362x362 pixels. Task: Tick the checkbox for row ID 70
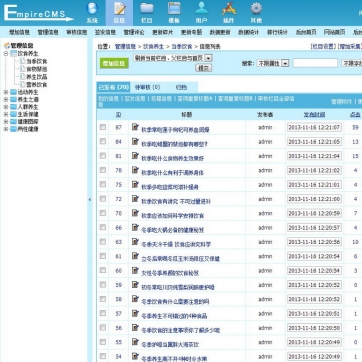(x=103, y=213)
